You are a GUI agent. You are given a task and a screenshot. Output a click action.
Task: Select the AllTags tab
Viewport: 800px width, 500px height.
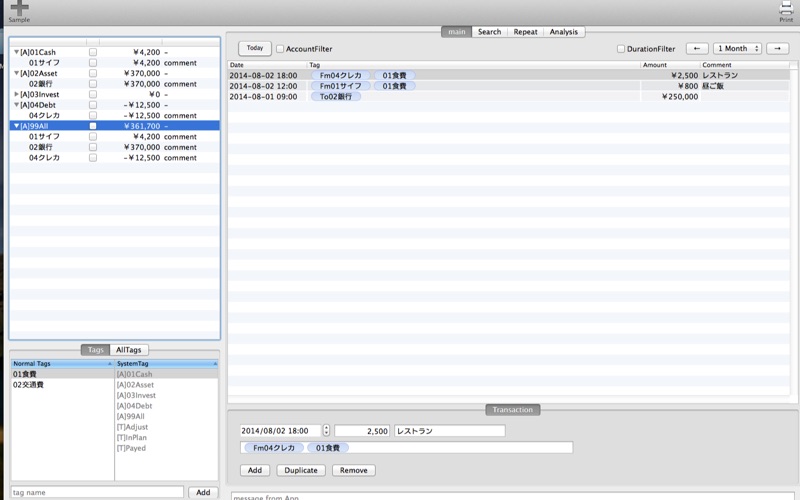pos(129,350)
